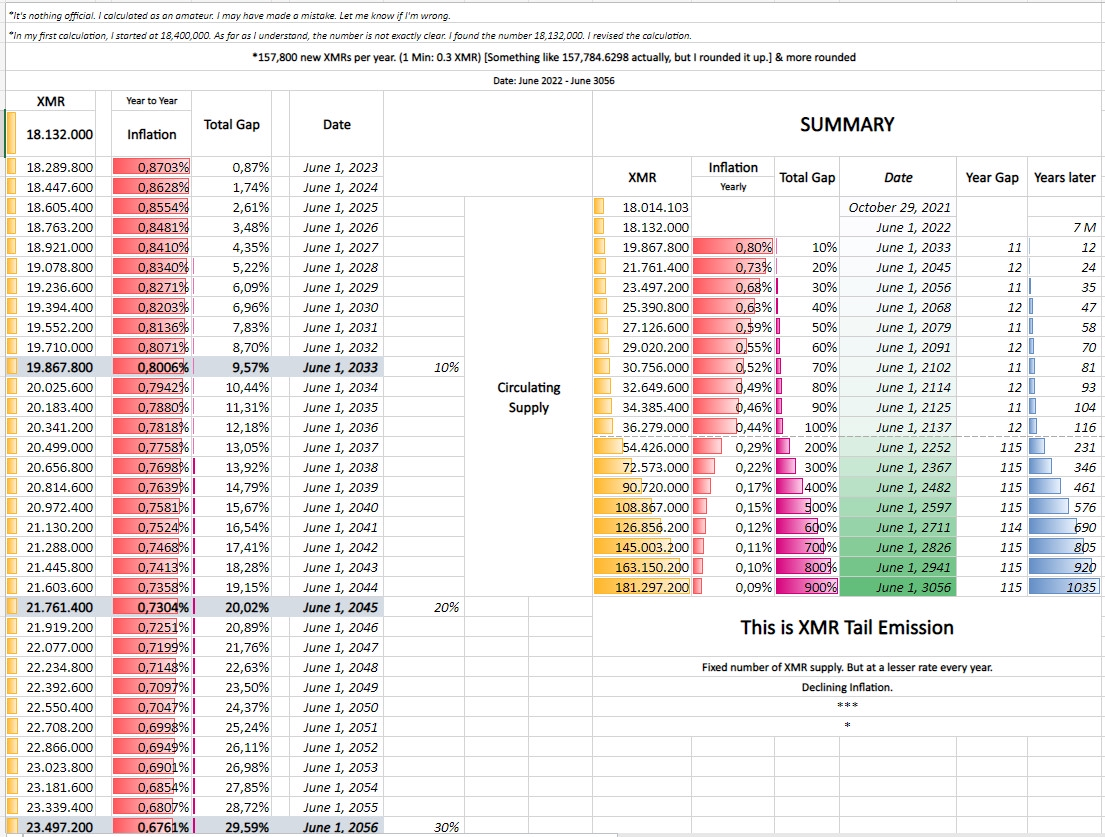Image resolution: width=1105 pixels, height=837 pixels.
Task: Select summary date June 1, 2482
Action: pos(899,487)
